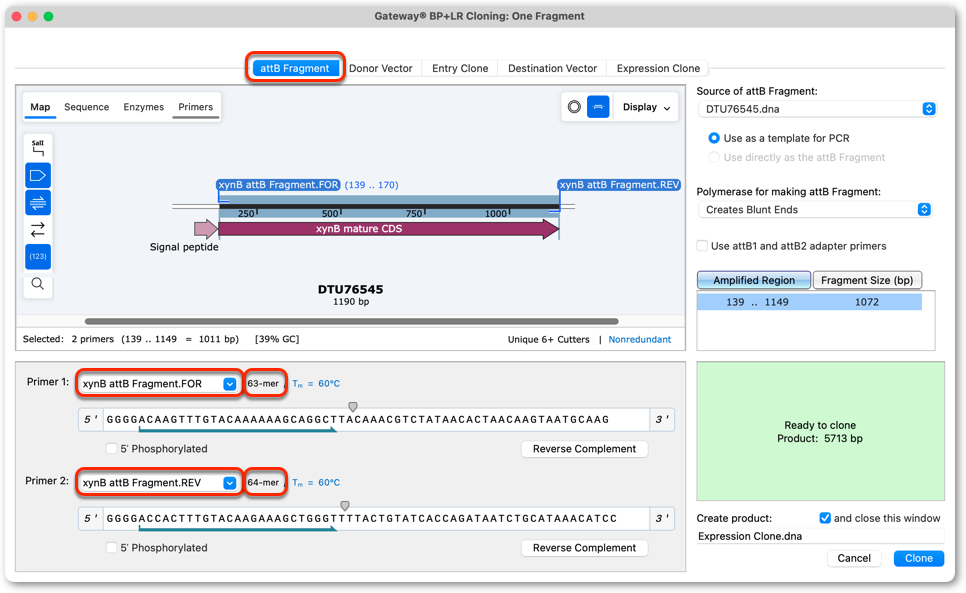Screen dimensions: 966x593
Task: Switch to Destination Vector tab
Action: click(x=552, y=68)
